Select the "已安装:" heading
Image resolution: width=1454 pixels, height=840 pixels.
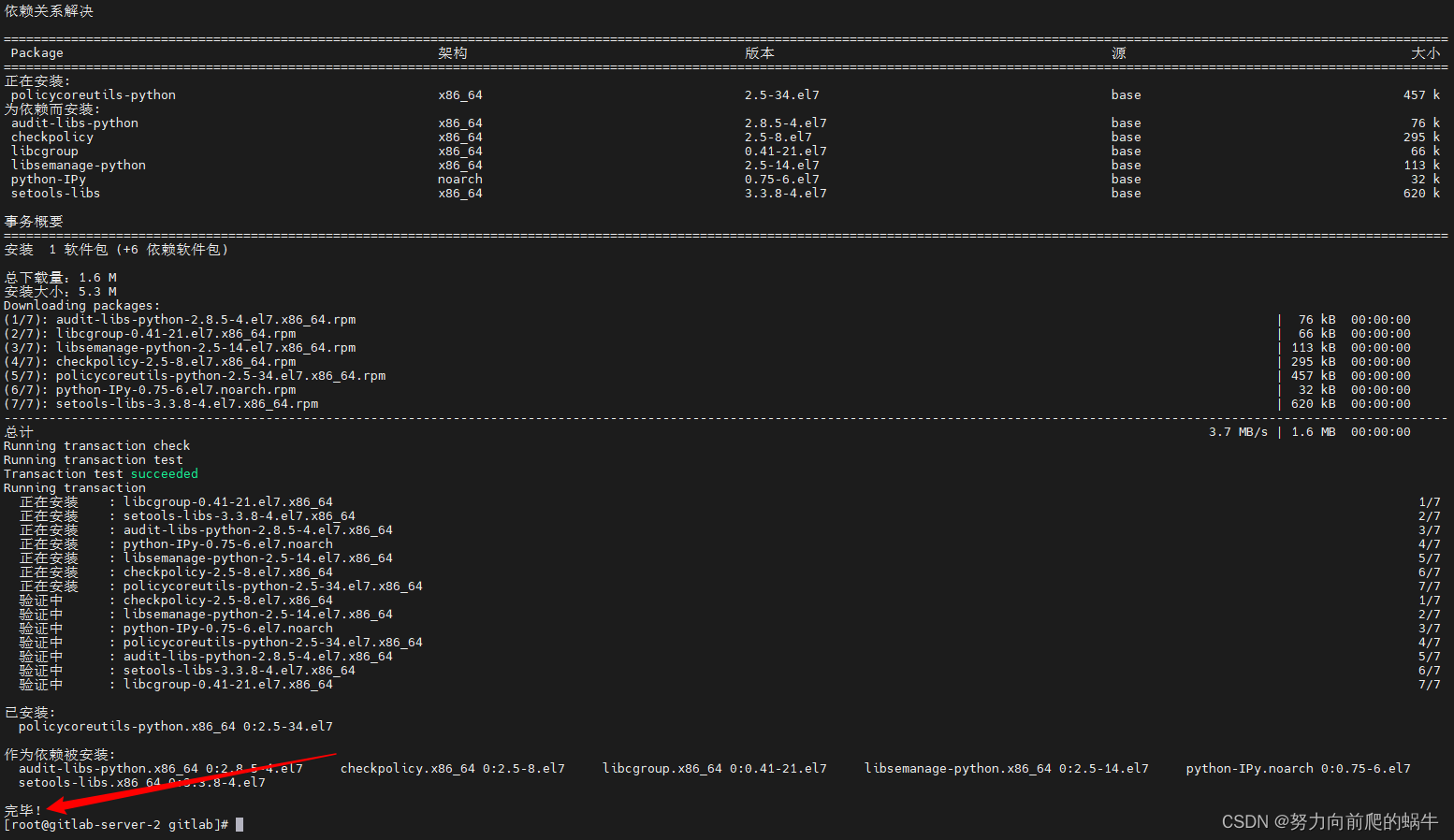30,713
